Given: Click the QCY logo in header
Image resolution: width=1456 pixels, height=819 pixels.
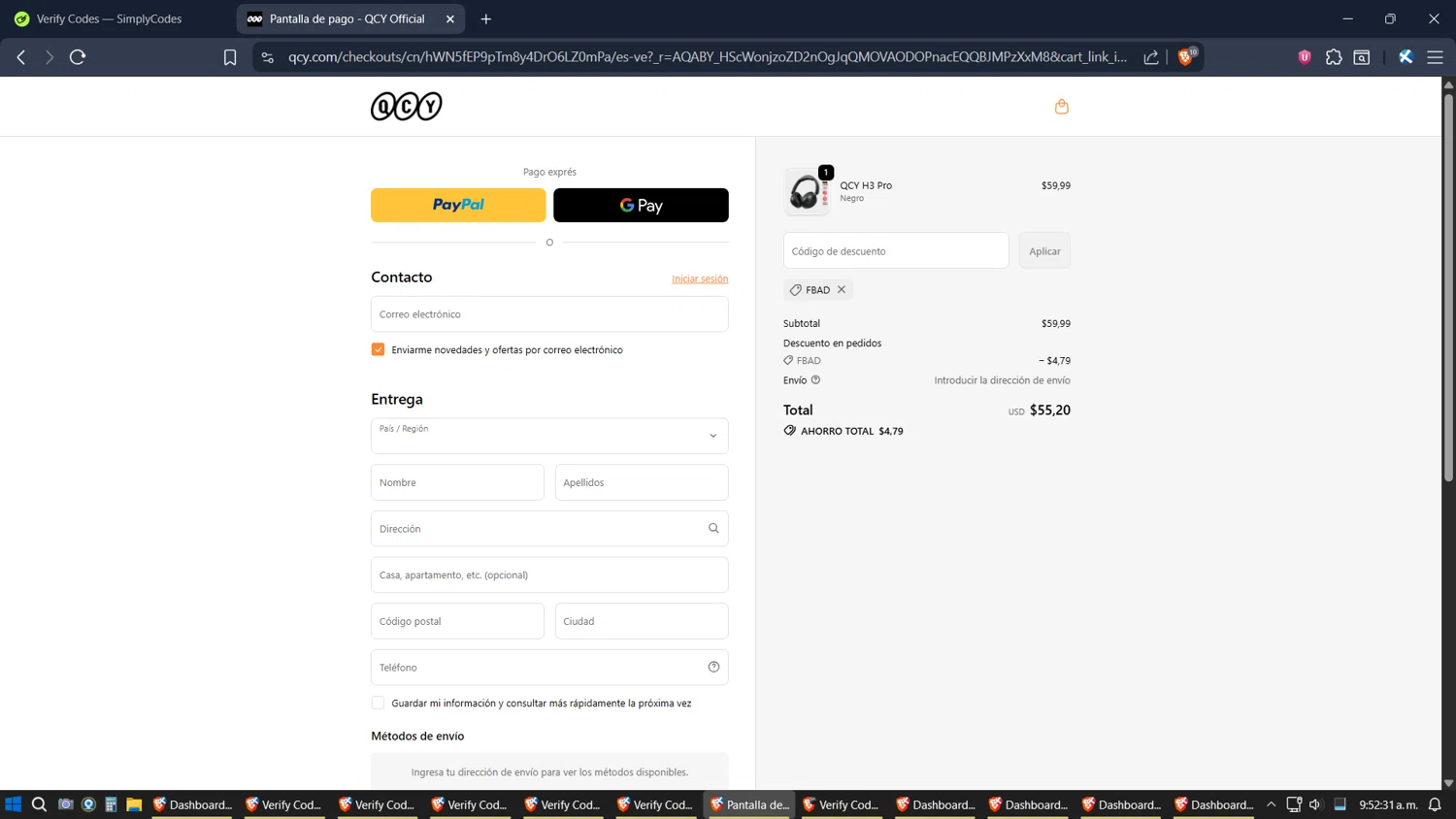Looking at the screenshot, I should 407,106.
